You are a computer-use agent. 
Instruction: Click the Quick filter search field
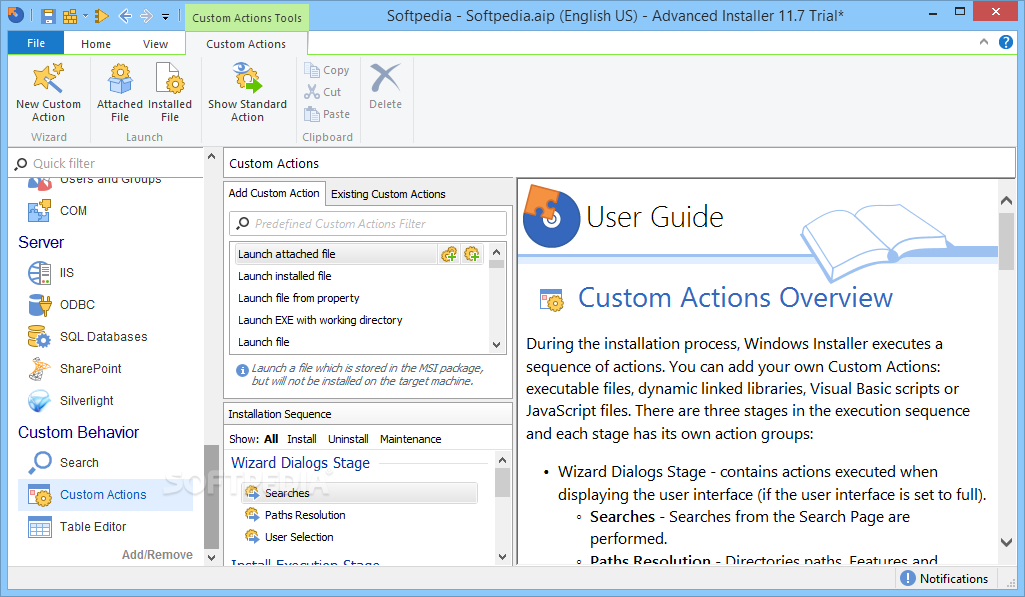[108, 163]
